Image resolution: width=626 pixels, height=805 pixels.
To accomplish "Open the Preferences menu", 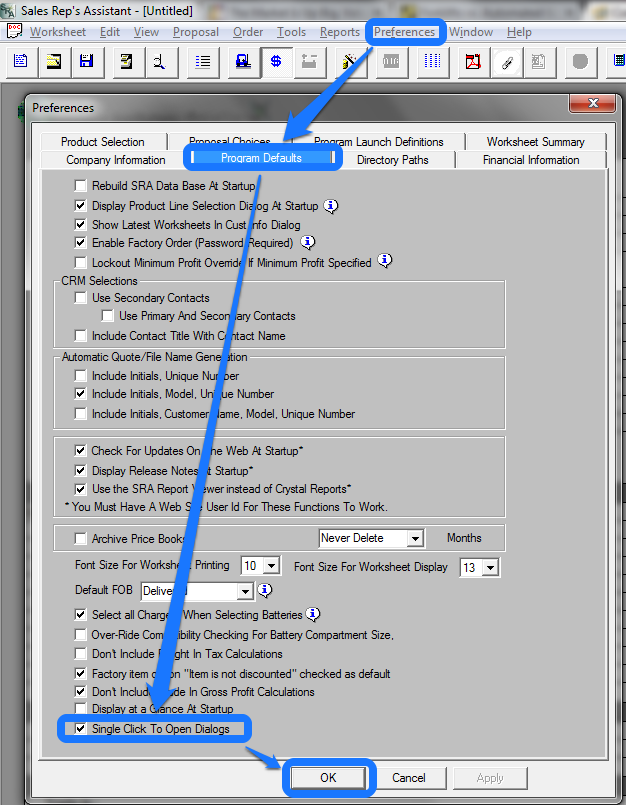I will tap(404, 32).
